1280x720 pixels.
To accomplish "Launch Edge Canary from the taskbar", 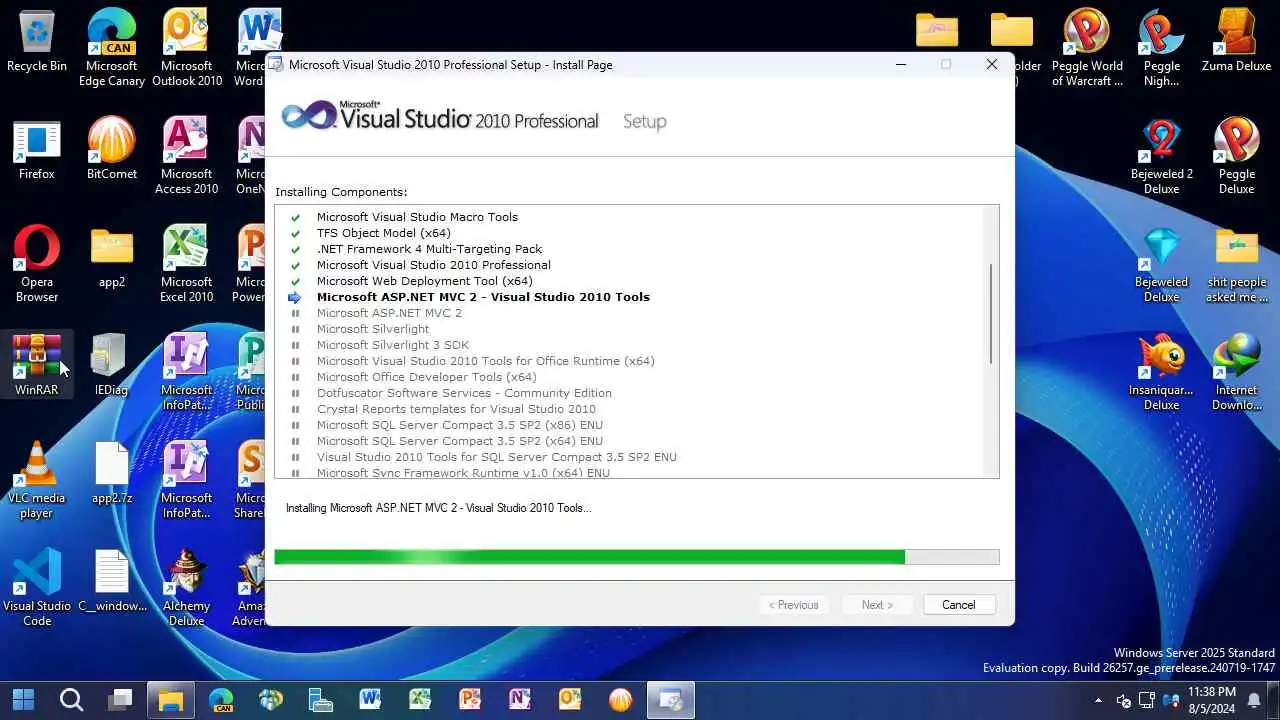I will (x=221, y=699).
